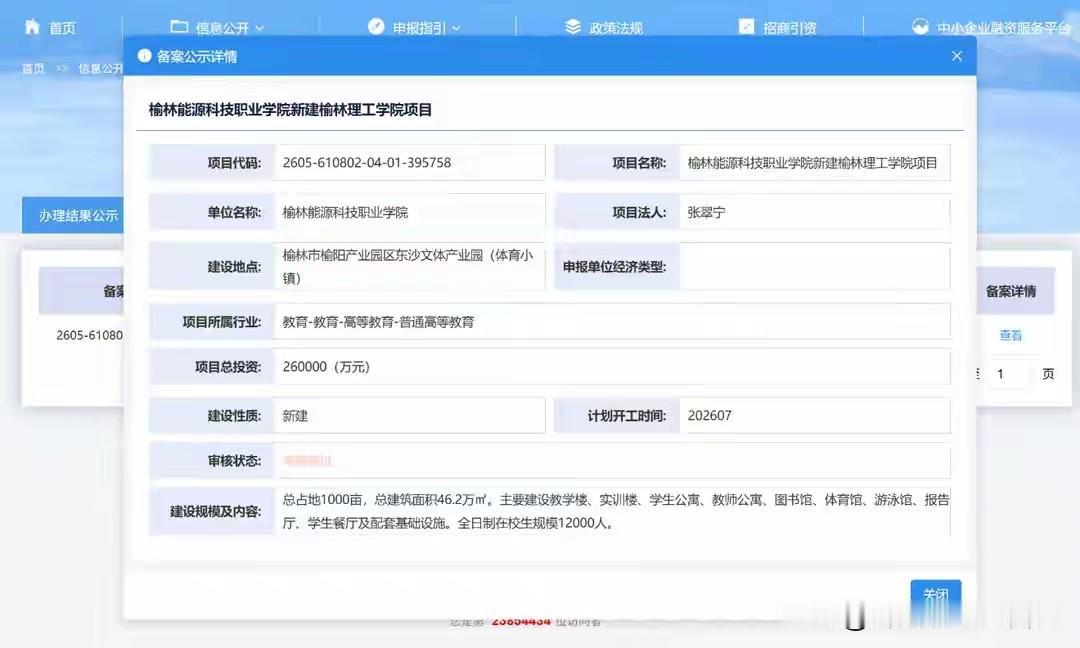
Task: Expand the 申报指引 dropdown arrow
Action: (456, 28)
